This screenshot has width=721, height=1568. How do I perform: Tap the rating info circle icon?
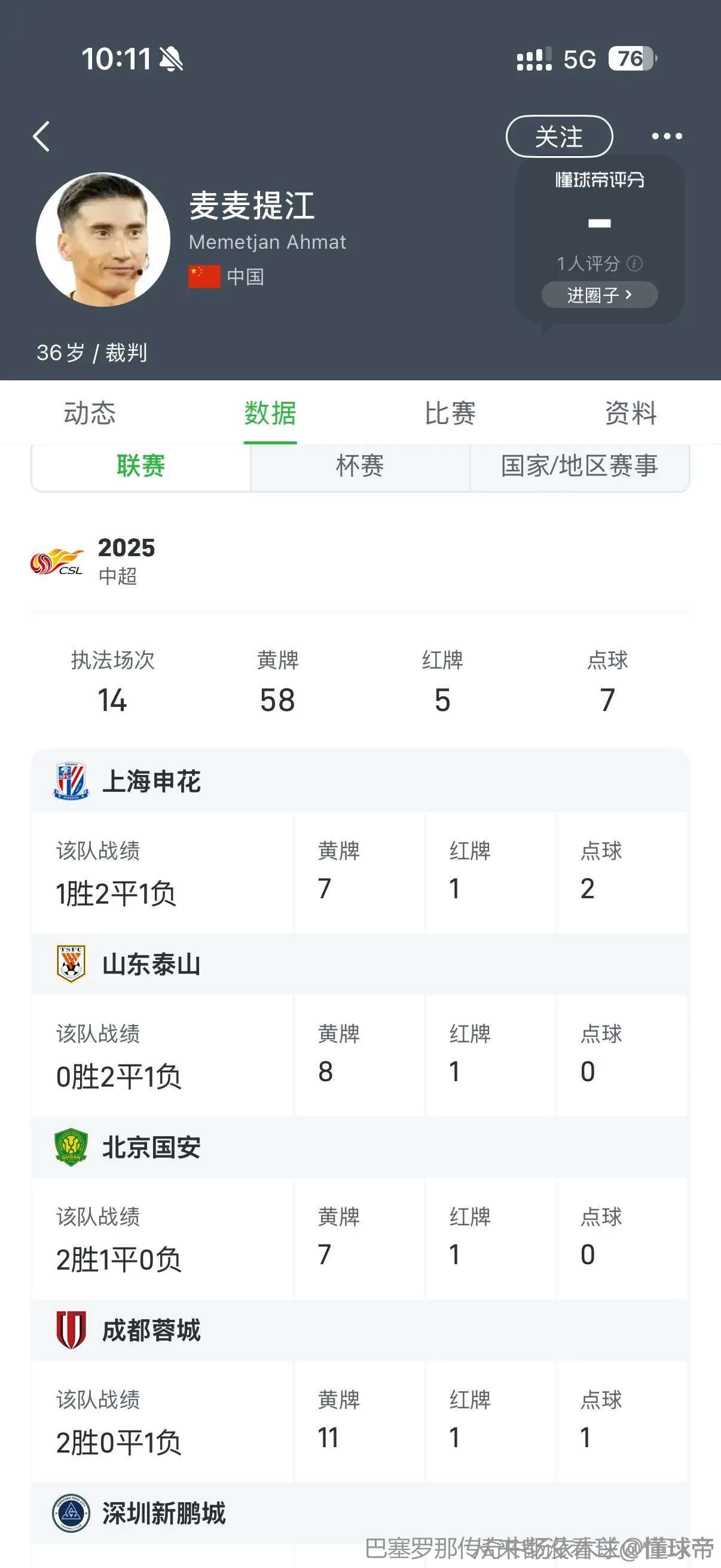pyautogui.click(x=634, y=263)
